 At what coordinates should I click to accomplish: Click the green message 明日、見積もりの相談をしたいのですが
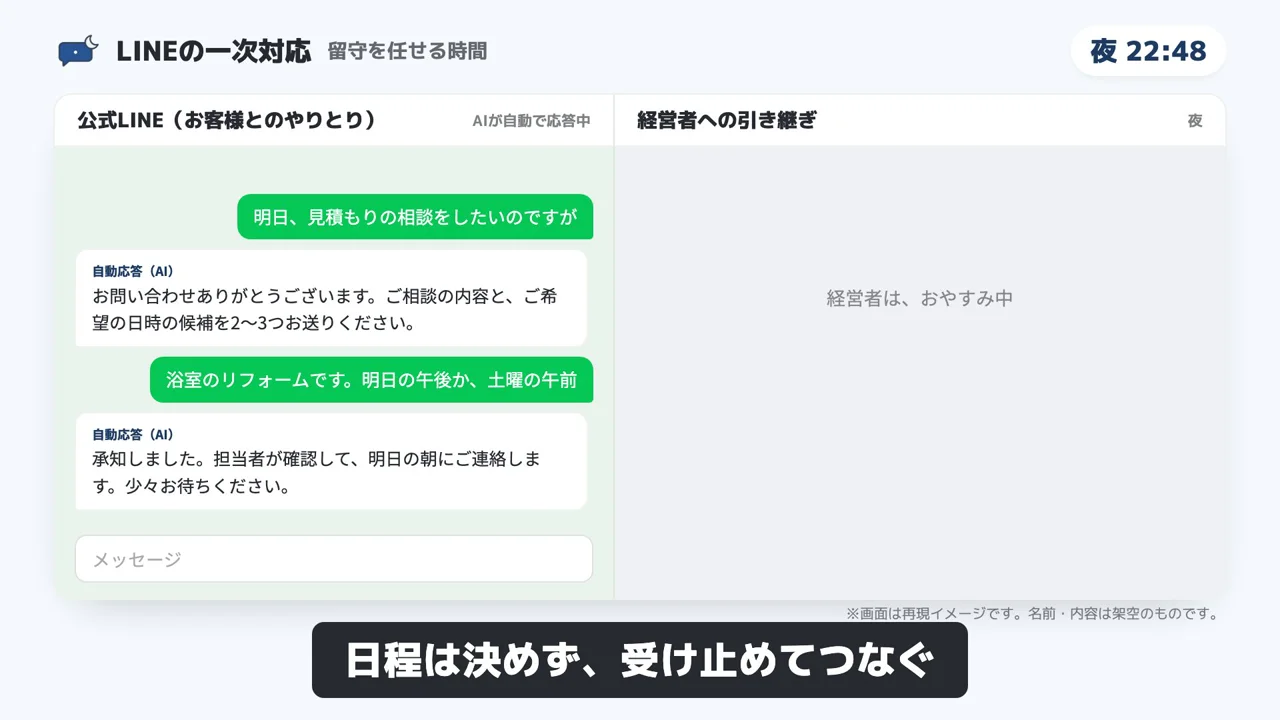415,217
